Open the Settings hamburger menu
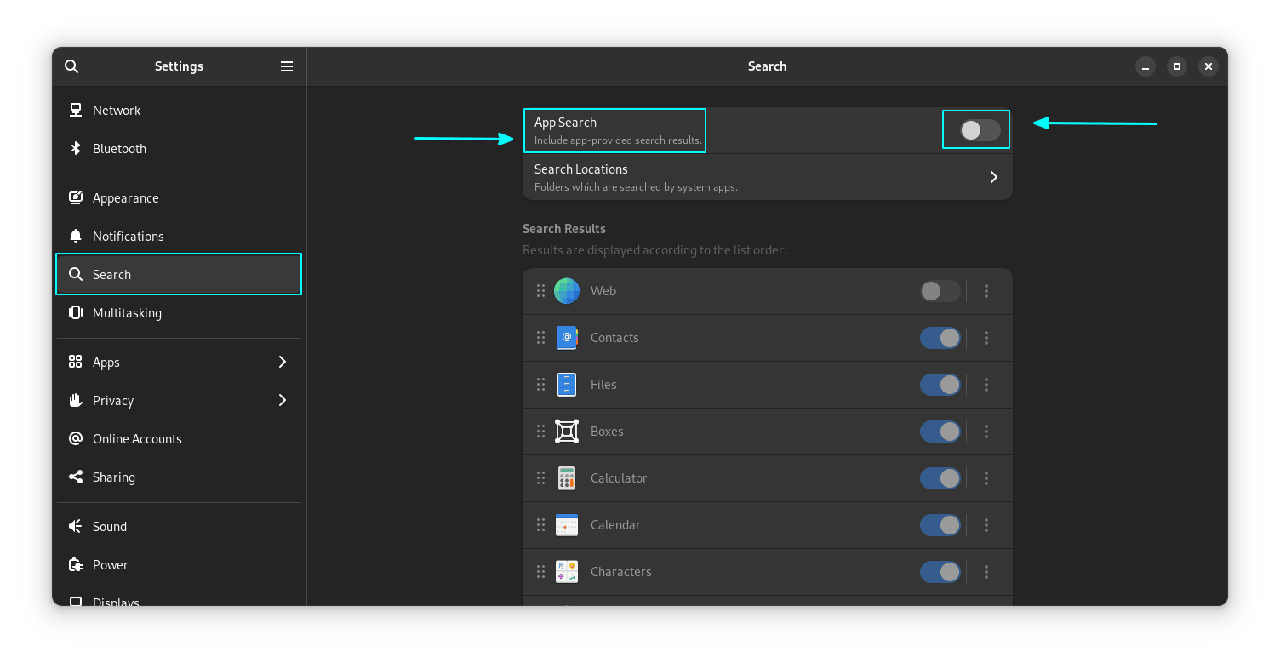This screenshot has height=663, width=1280. 287,66
